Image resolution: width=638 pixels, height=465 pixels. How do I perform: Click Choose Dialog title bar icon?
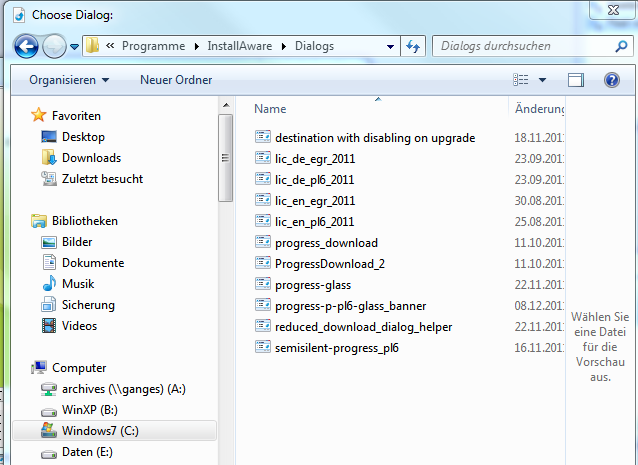(x=19, y=15)
